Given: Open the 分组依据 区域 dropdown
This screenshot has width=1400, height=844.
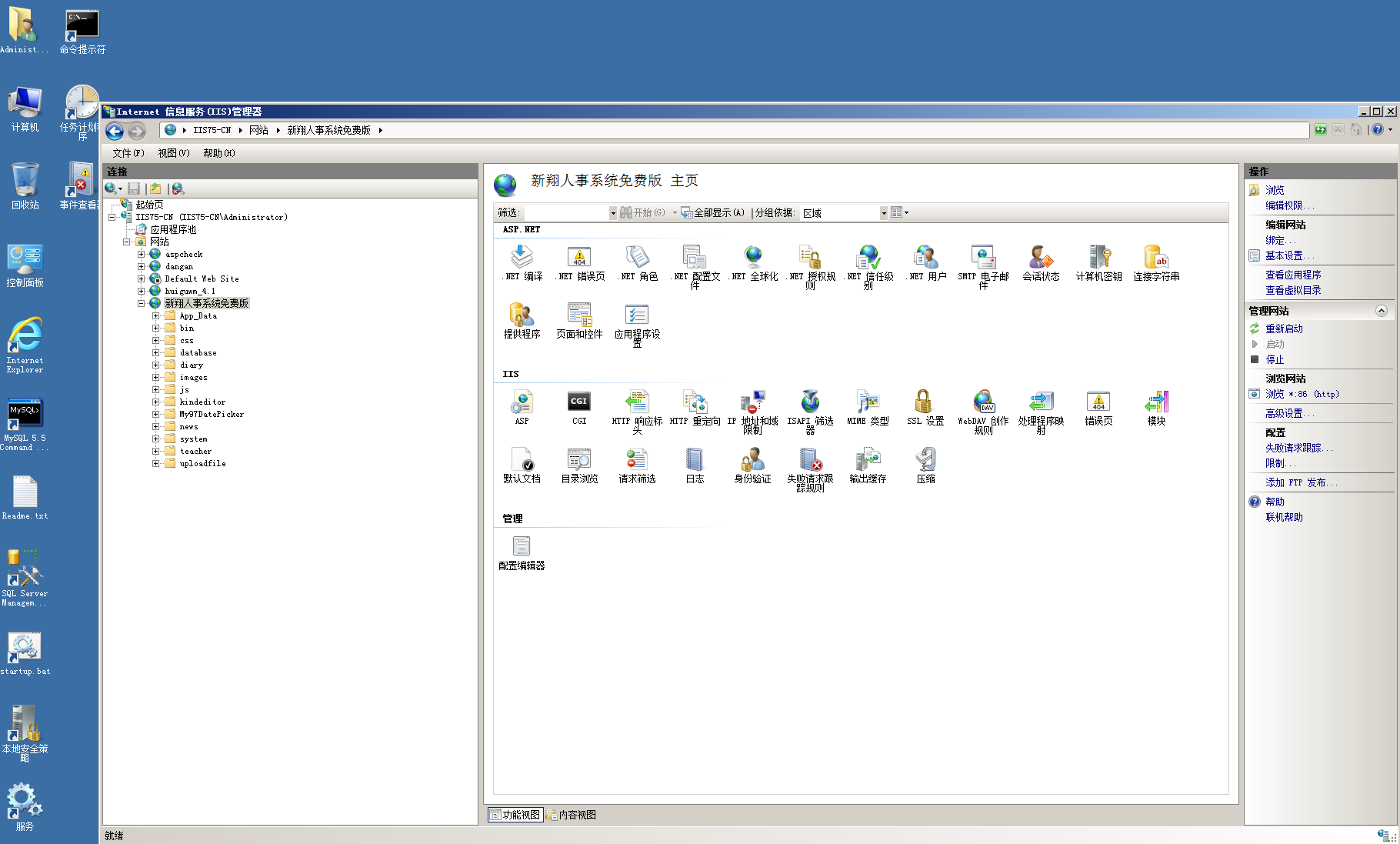Looking at the screenshot, I should [x=883, y=213].
